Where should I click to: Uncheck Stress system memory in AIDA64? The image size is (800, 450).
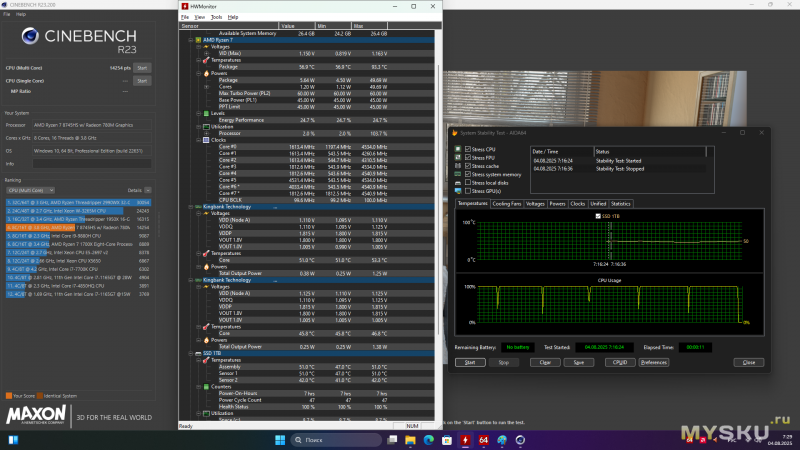point(468,174)
